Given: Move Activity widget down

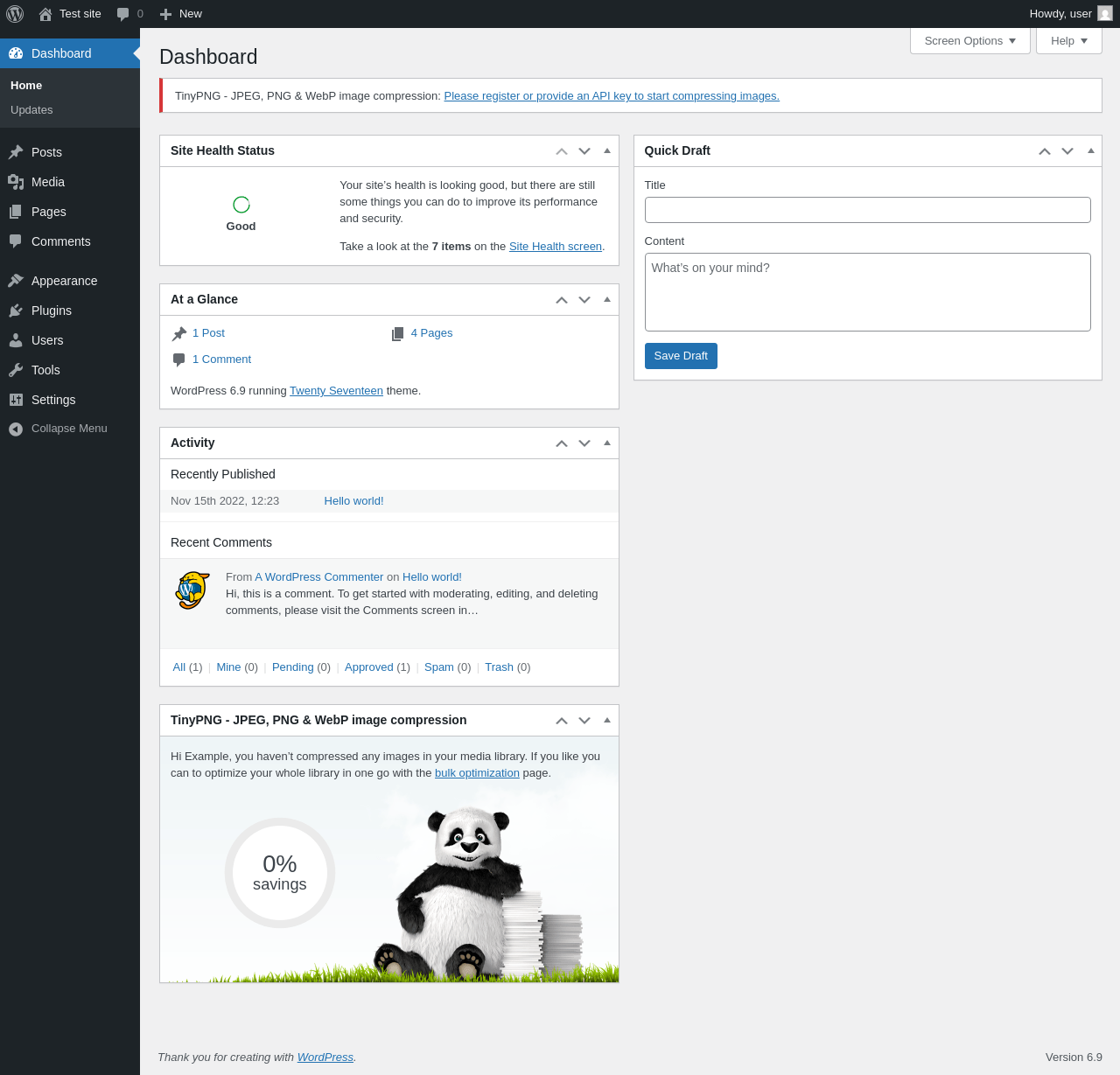Looking at the screenshot, I should (x=584, y=443).
